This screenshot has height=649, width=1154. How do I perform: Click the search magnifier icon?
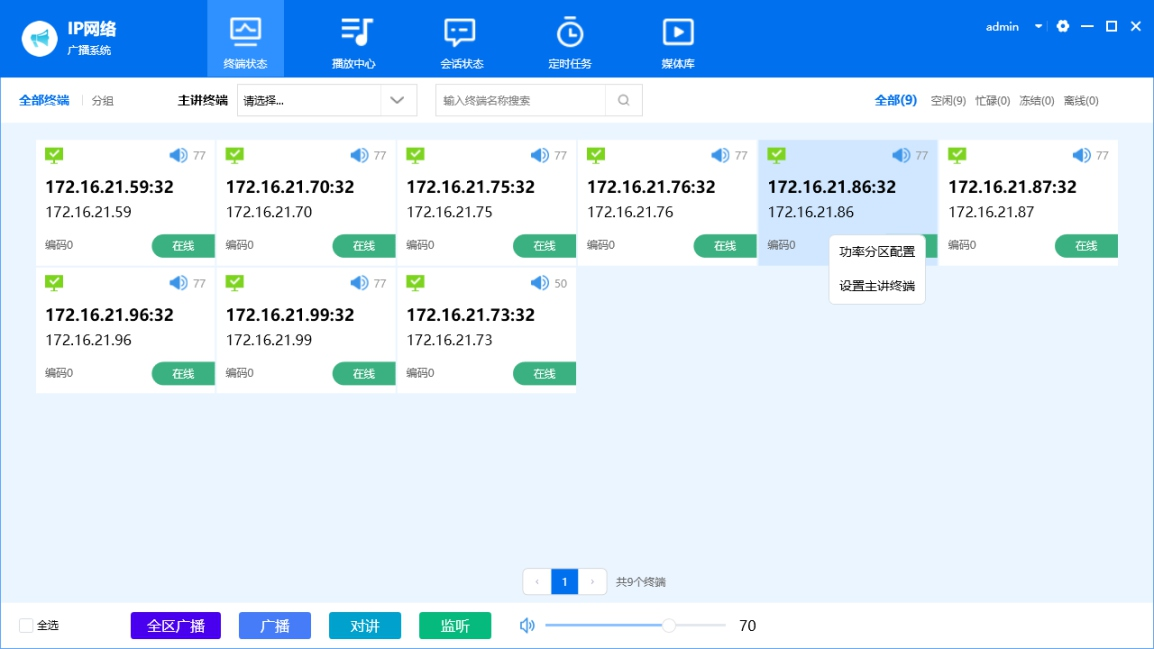pyautogui.click(x=623, y=100)
